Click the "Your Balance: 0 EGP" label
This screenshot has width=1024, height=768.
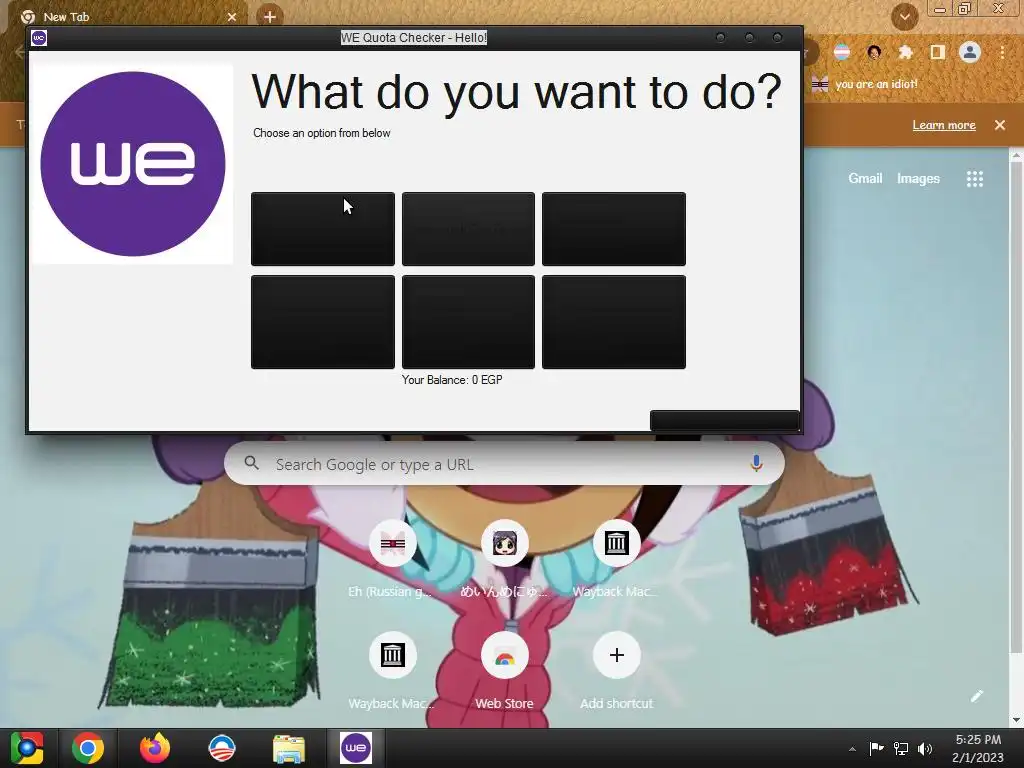click(452, 379)
